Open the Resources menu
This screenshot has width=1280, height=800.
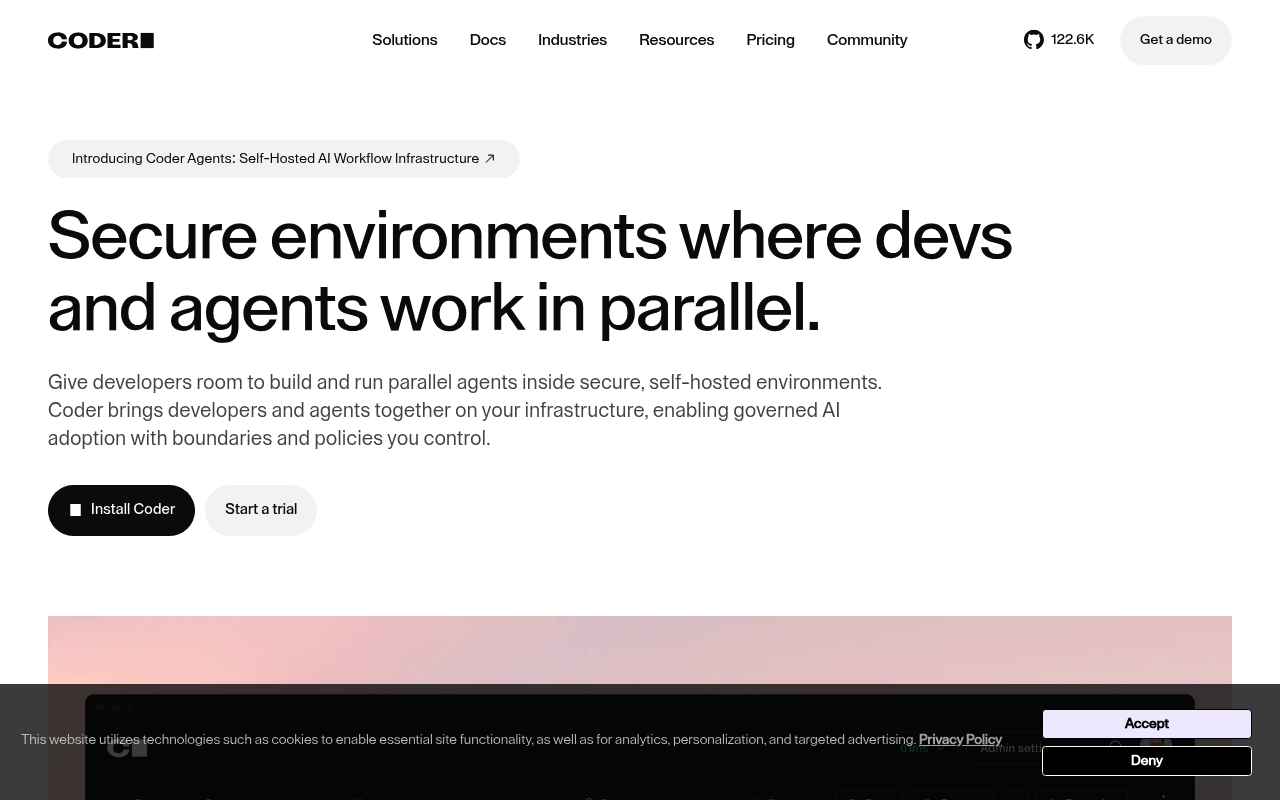click(676, 40)
